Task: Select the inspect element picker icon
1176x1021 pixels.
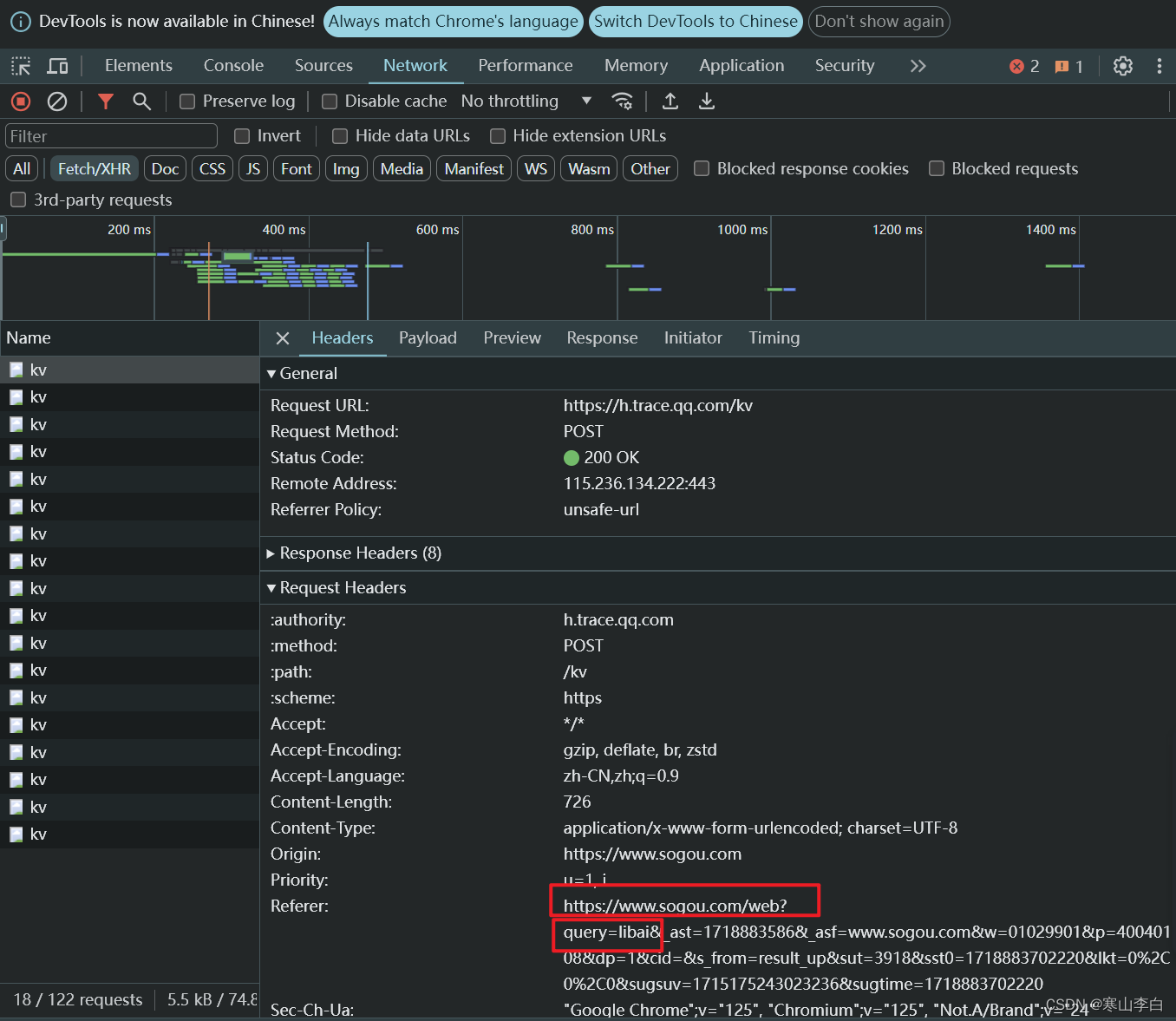Action: coord(21,66)
